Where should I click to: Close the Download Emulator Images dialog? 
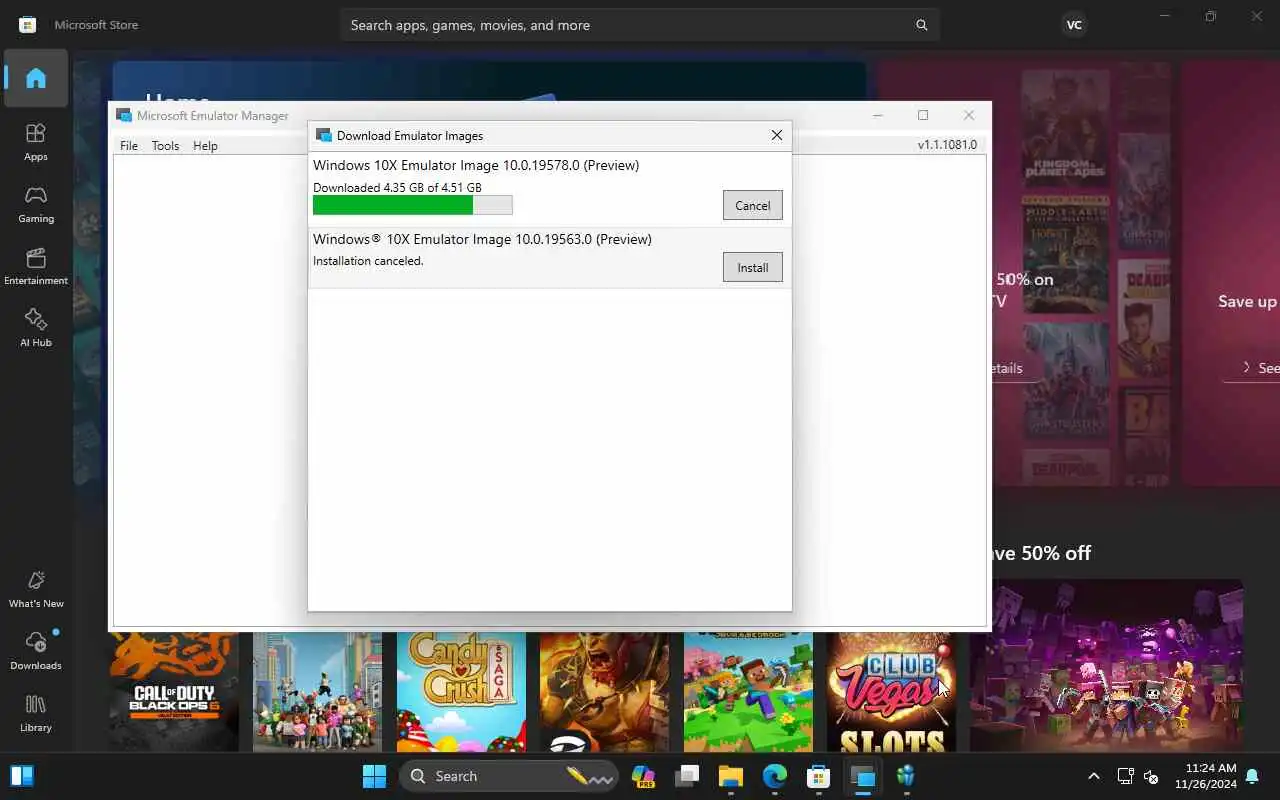pos(776,135)
